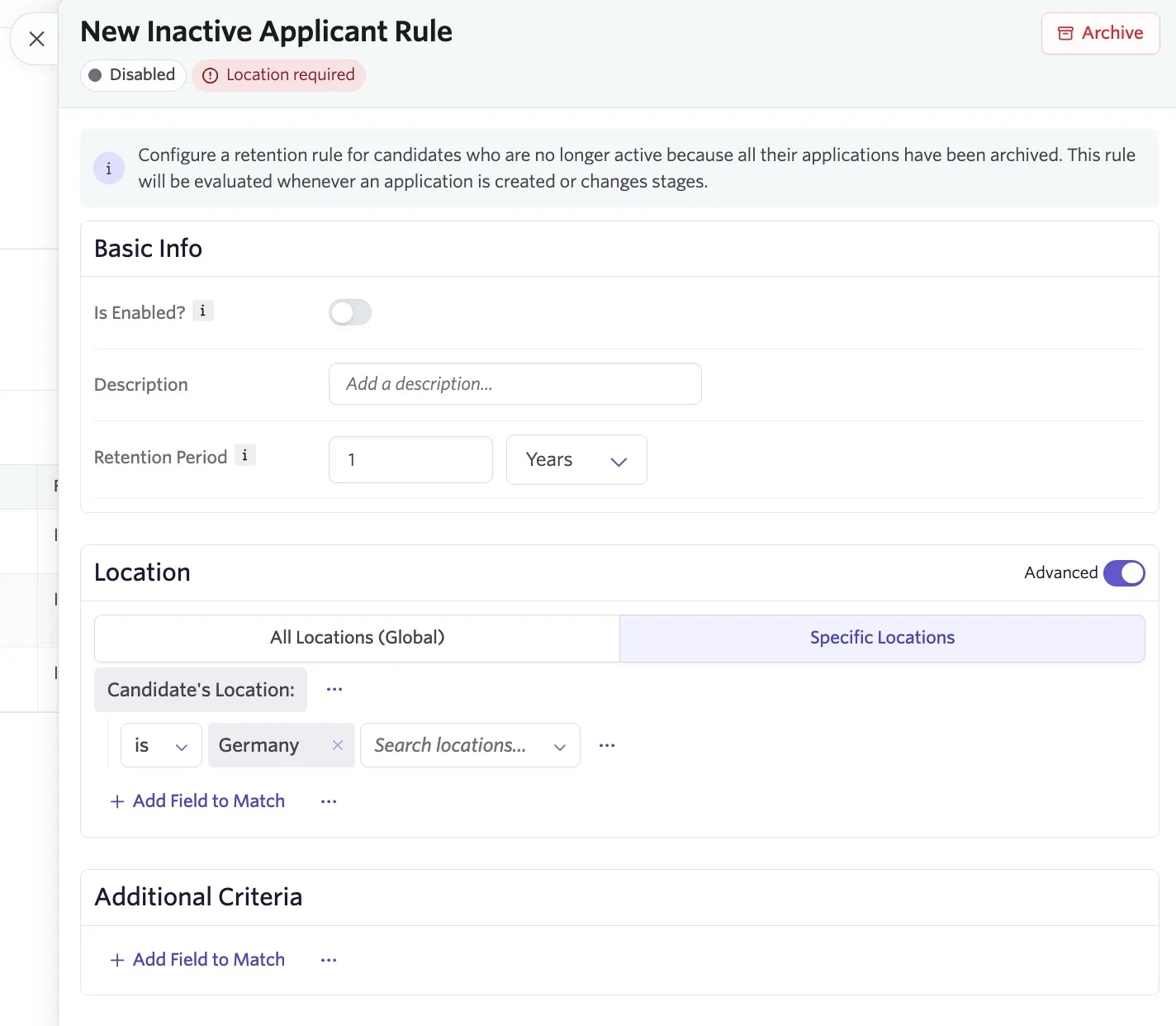The width and height of the screenshot is (1176, 1026).
Task: Click the Disabled status badge
Action: [133, 75]
